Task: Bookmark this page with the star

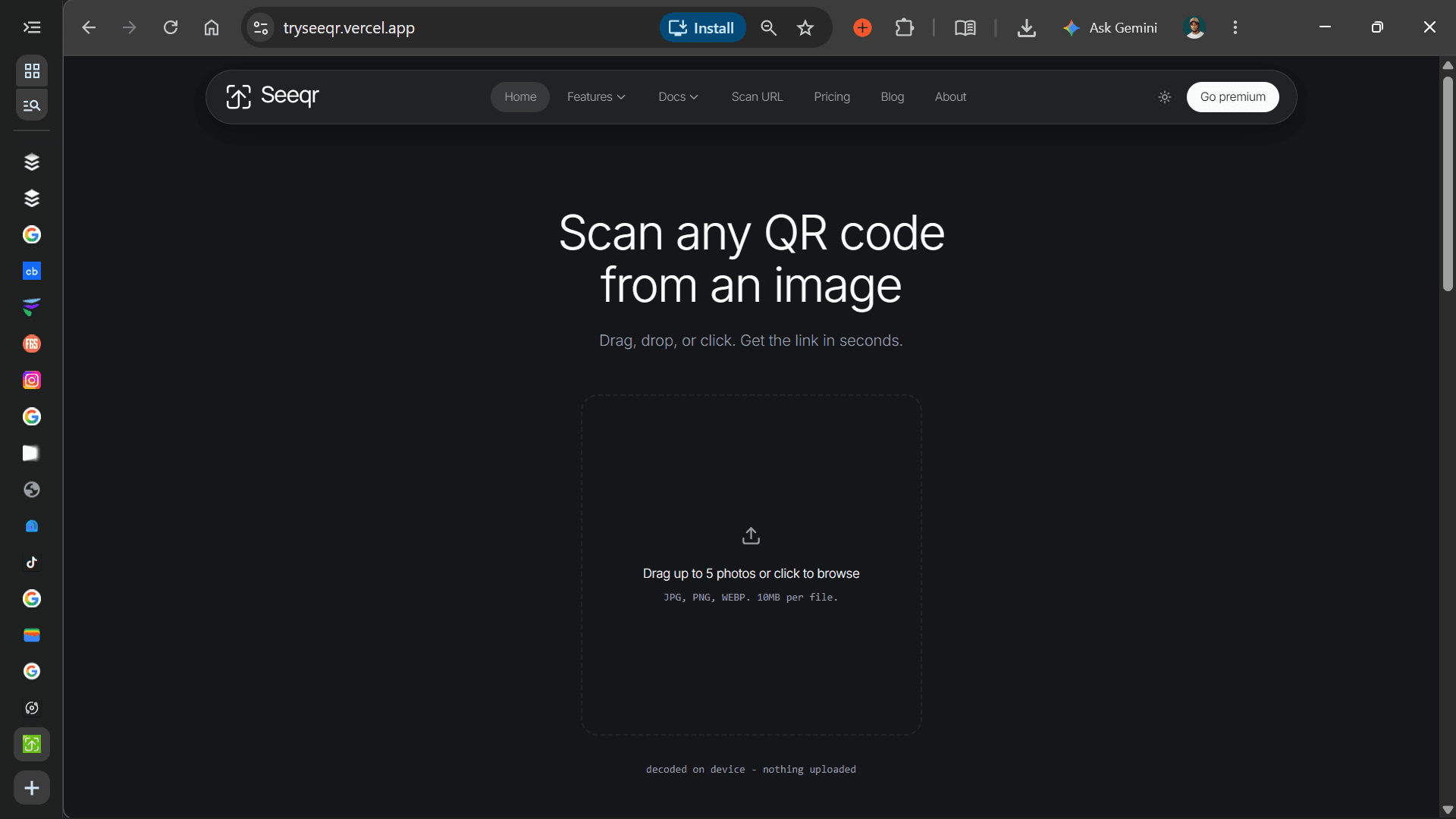Action: [805, 28]
